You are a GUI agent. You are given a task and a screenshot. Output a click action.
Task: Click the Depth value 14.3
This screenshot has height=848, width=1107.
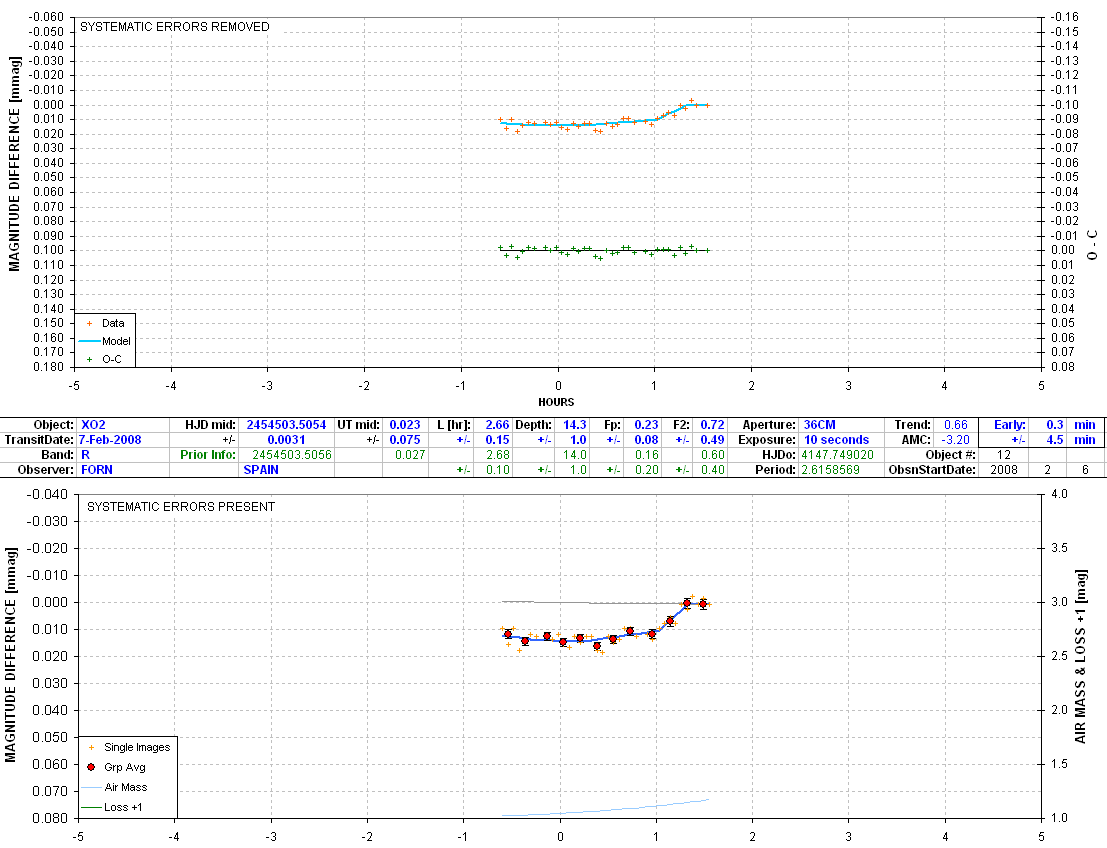(x=577, y=425)
